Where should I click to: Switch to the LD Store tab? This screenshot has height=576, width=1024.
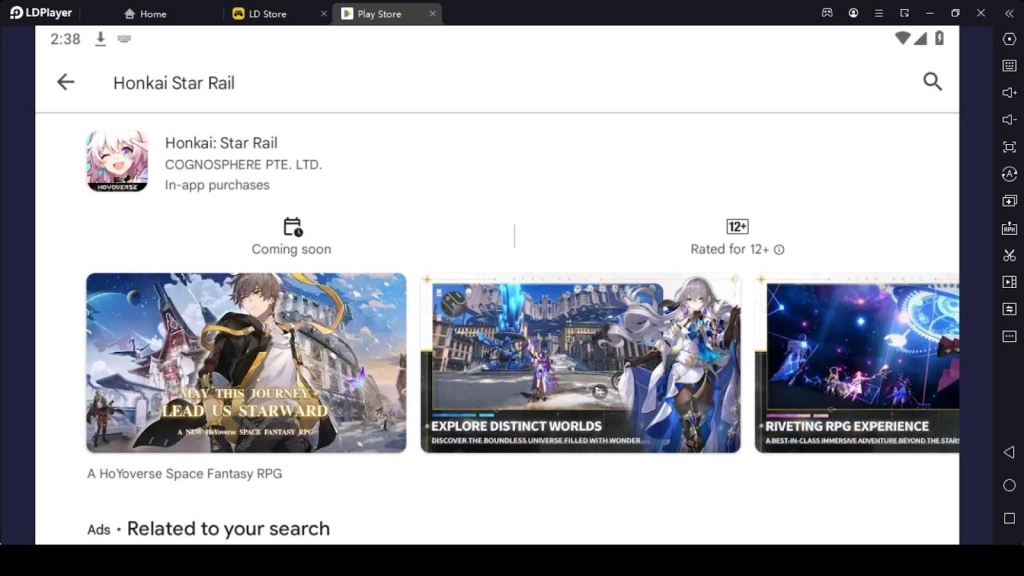pos(260,14)
